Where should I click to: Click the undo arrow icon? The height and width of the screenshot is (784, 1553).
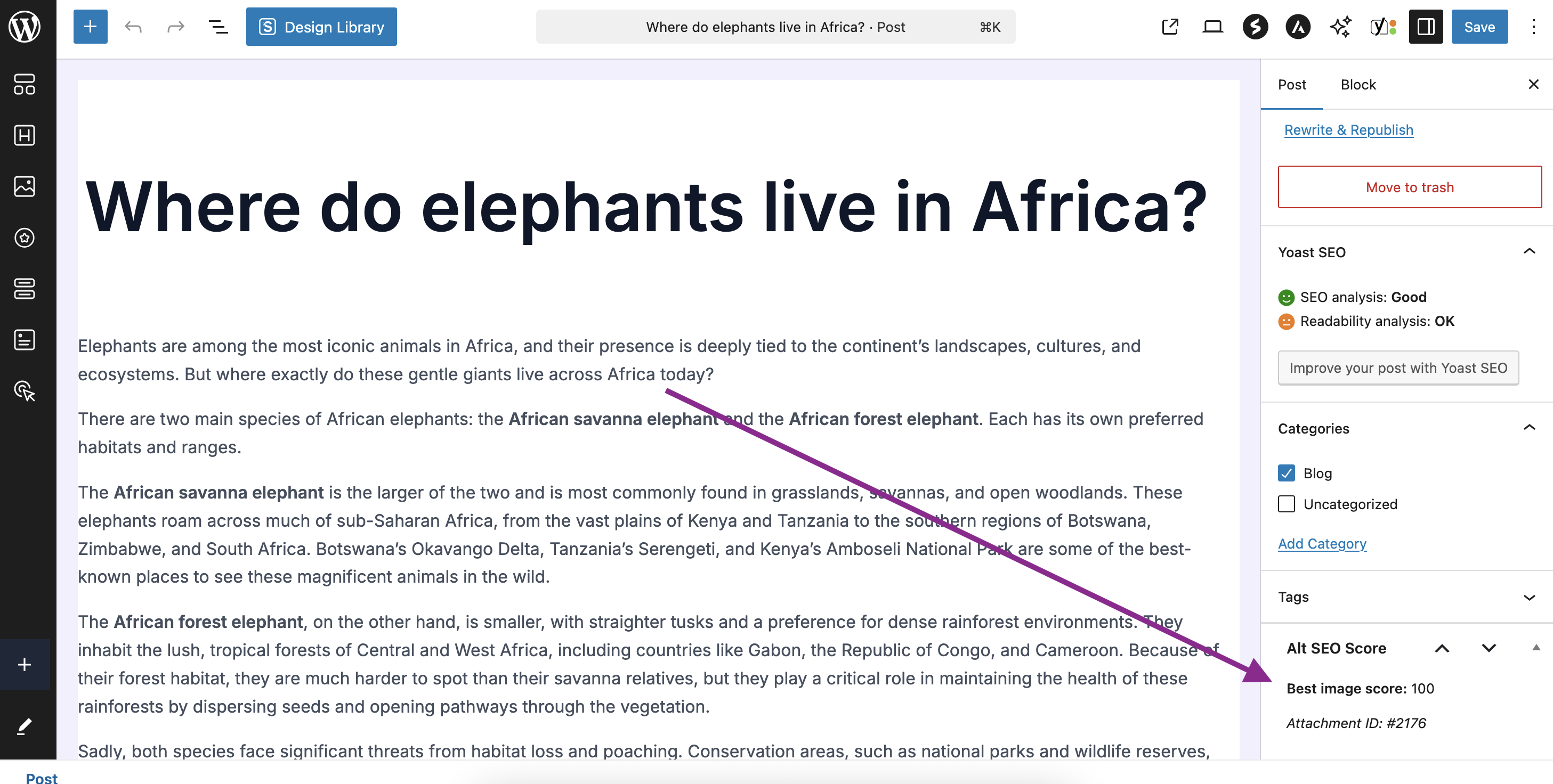(x=133, y=27)
